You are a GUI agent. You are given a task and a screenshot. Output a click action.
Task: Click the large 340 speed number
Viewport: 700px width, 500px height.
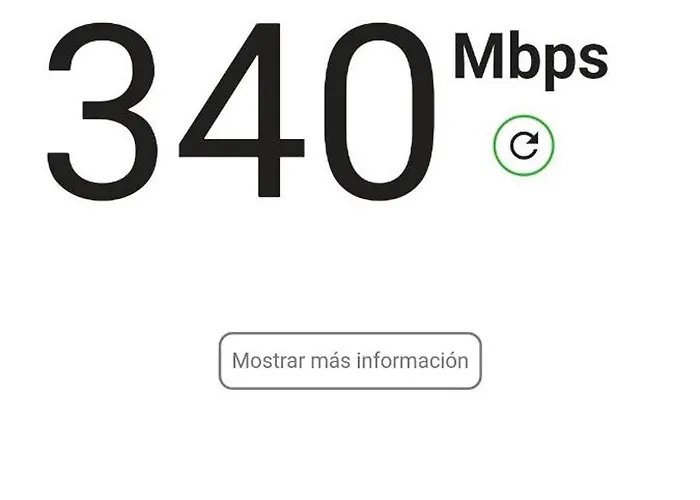tap(241, 111)
